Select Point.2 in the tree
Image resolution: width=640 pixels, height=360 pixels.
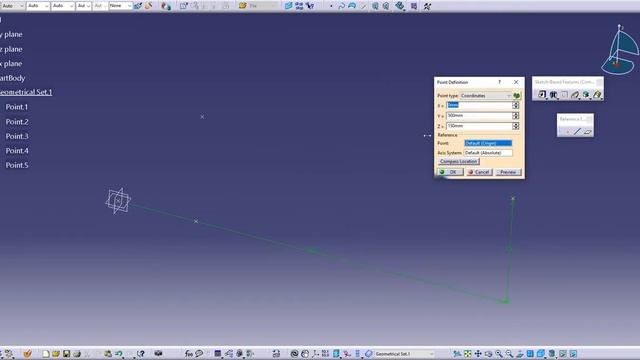coord(17,122)
